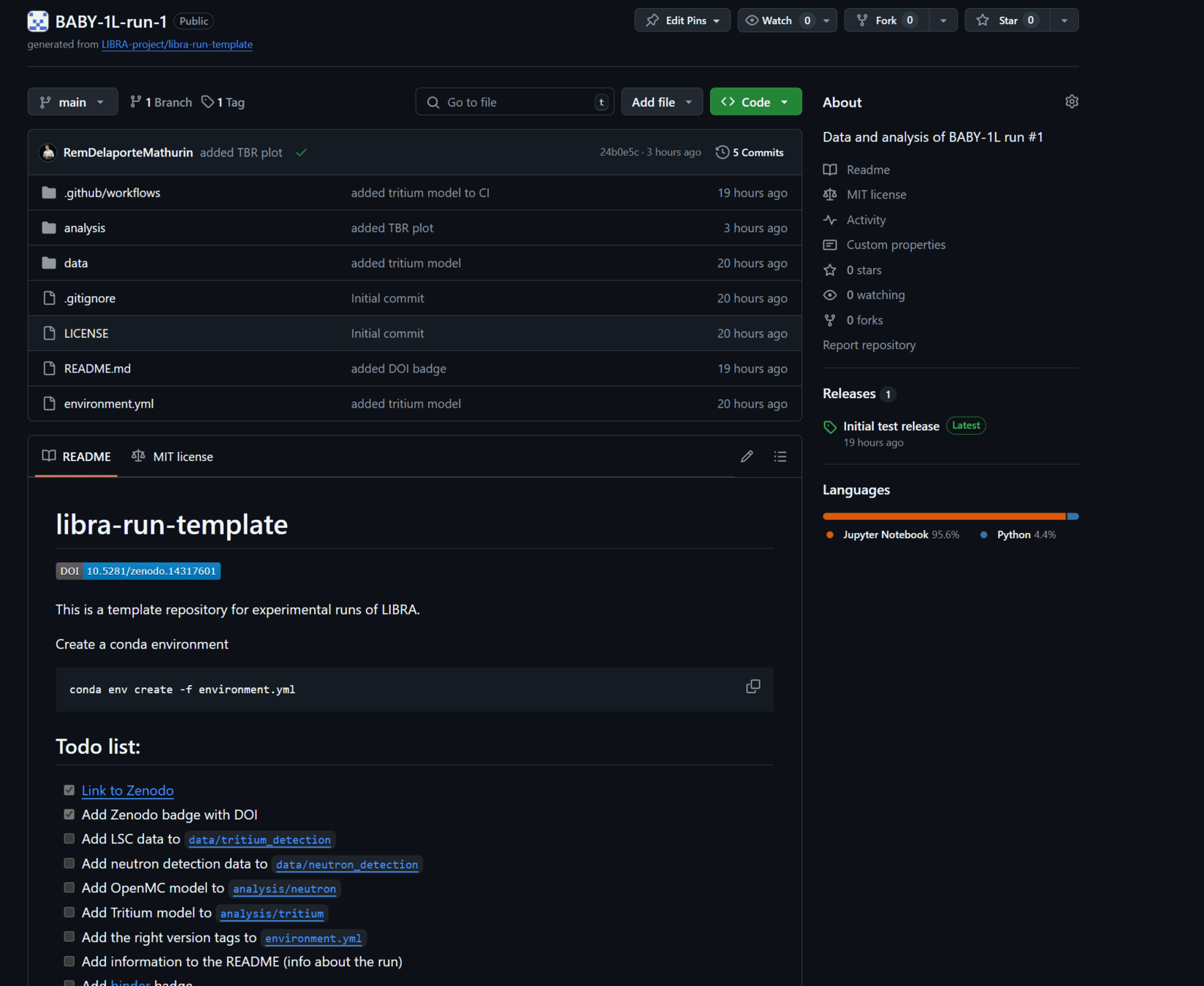Viewport: 1204px width, 986px height.
Task: Click the Fork button
Action: (887, 20)
